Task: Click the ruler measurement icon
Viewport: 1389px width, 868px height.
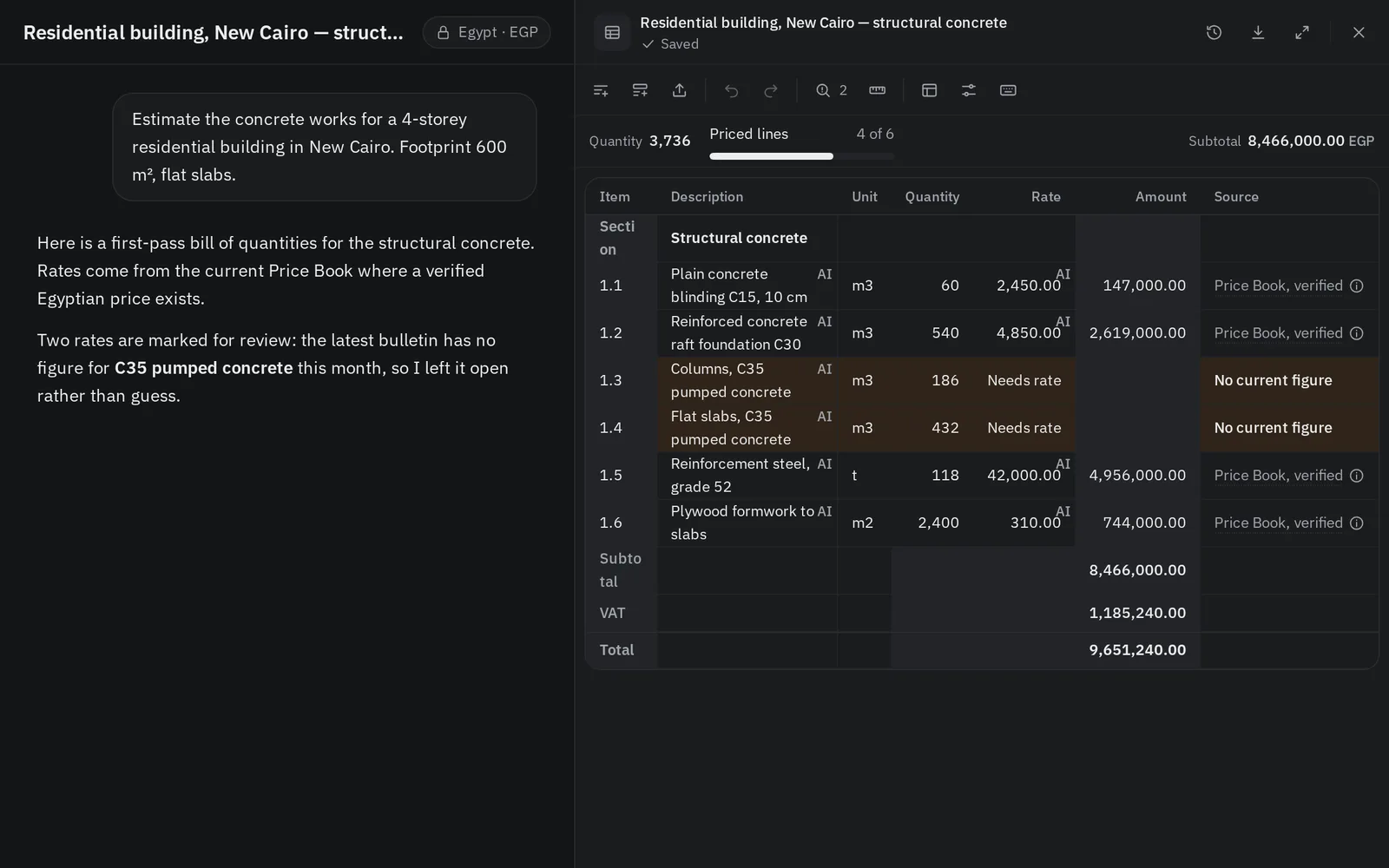Action: tap(878, 90)
